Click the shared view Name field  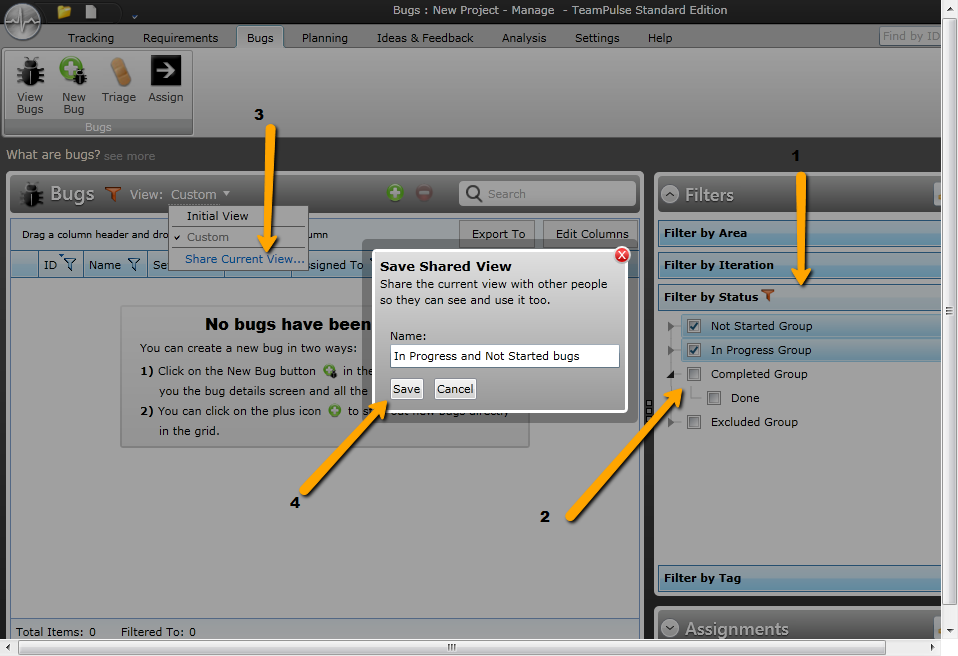[505, 356]
